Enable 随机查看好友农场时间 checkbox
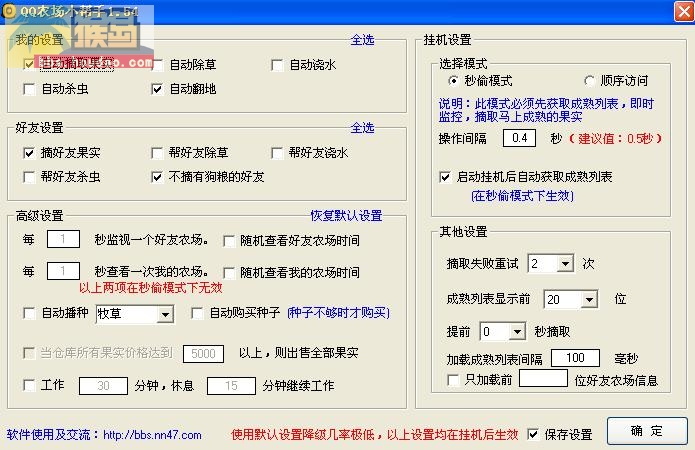 (229, 241)
